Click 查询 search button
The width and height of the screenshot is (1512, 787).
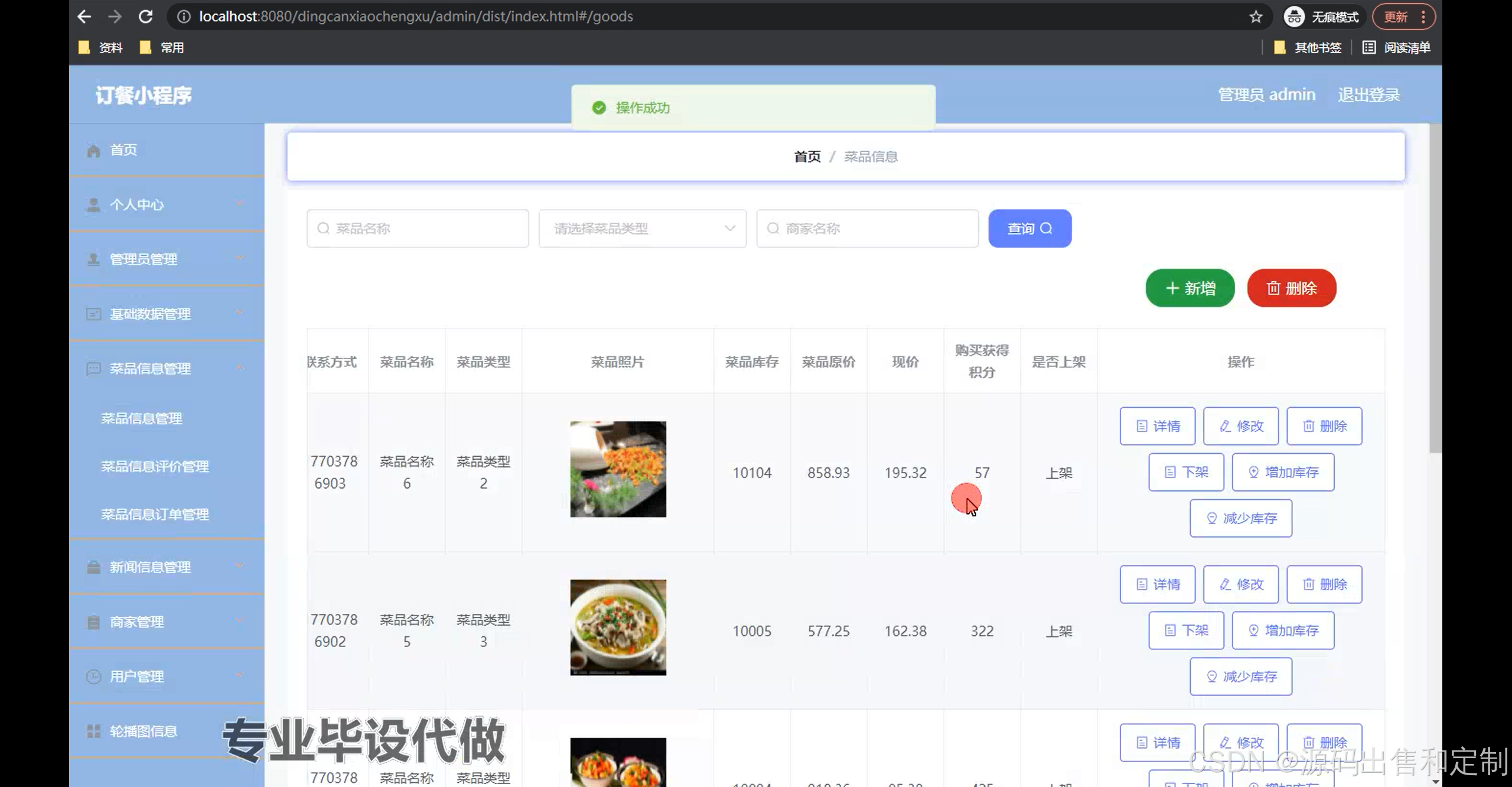tap(1029, 229)
